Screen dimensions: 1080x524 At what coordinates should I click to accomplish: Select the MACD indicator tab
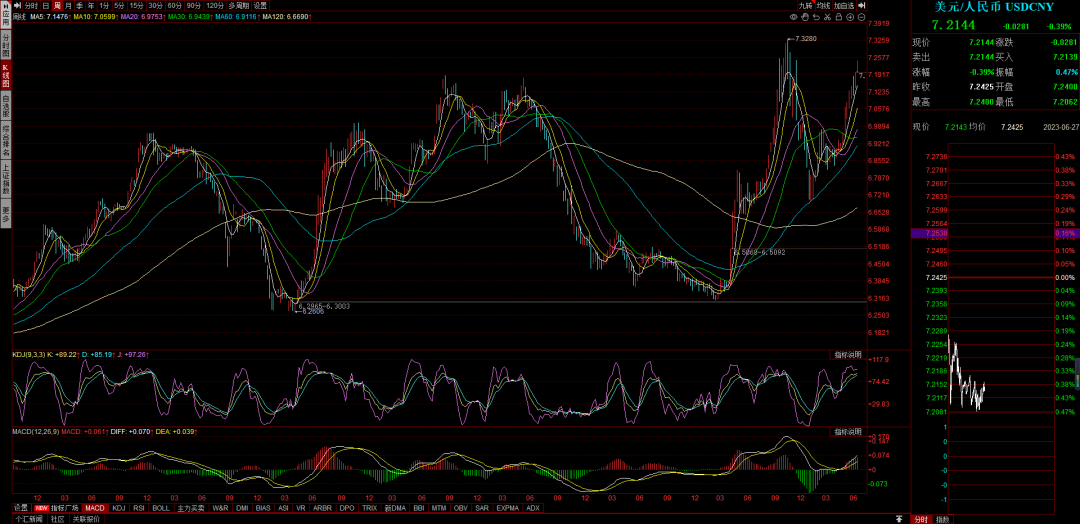pos(95,508)
